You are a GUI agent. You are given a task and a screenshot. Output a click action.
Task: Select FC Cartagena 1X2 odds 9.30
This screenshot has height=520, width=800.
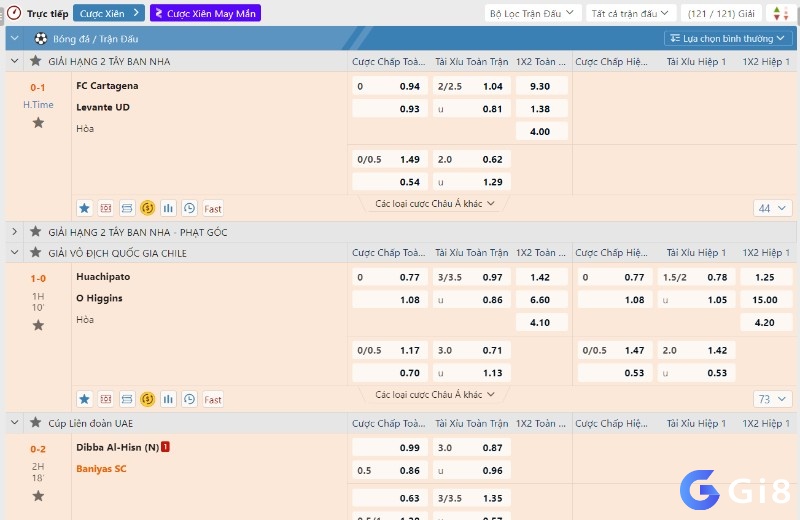coord(541,86)
